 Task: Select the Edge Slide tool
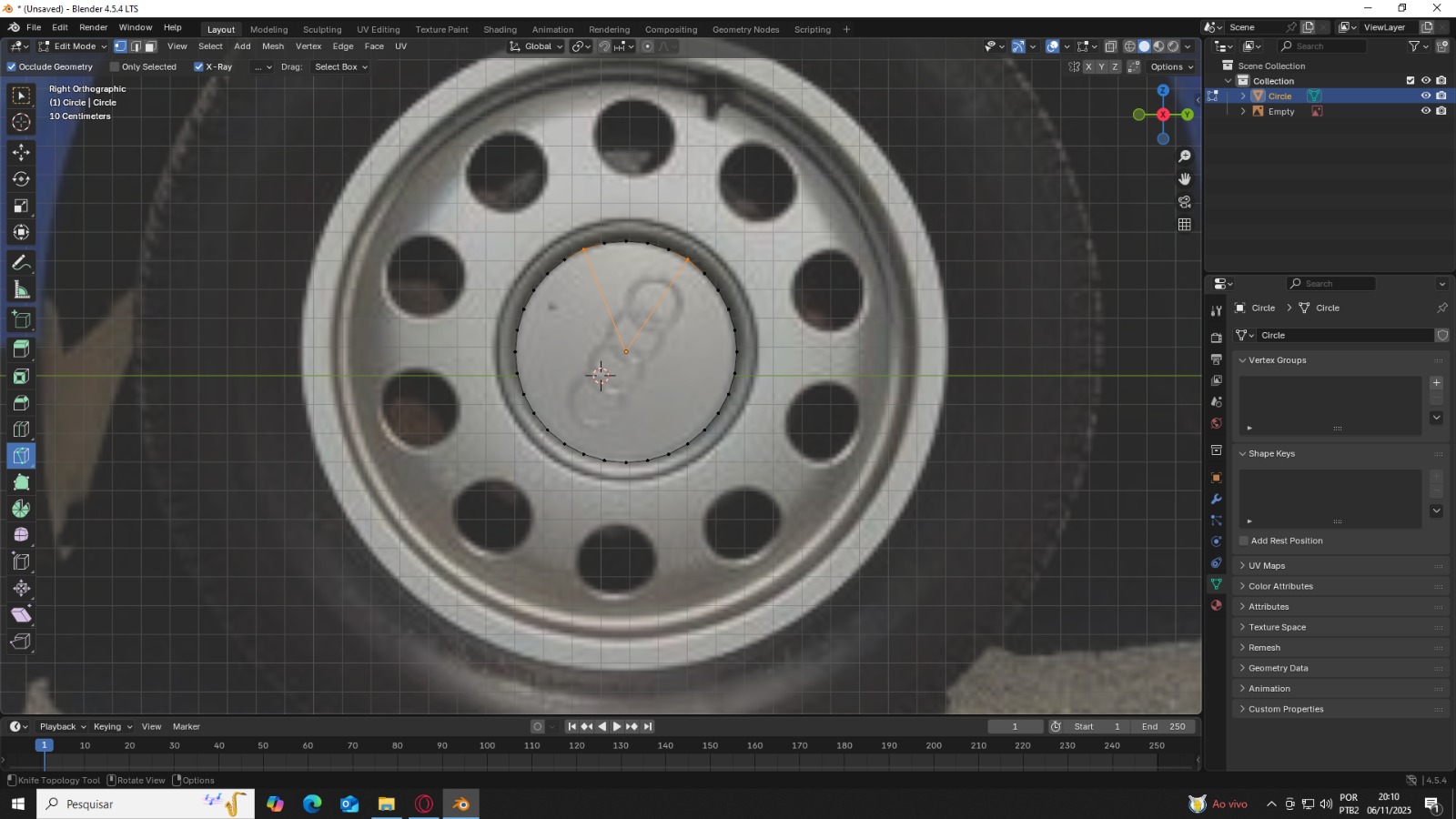pos(21,562)
